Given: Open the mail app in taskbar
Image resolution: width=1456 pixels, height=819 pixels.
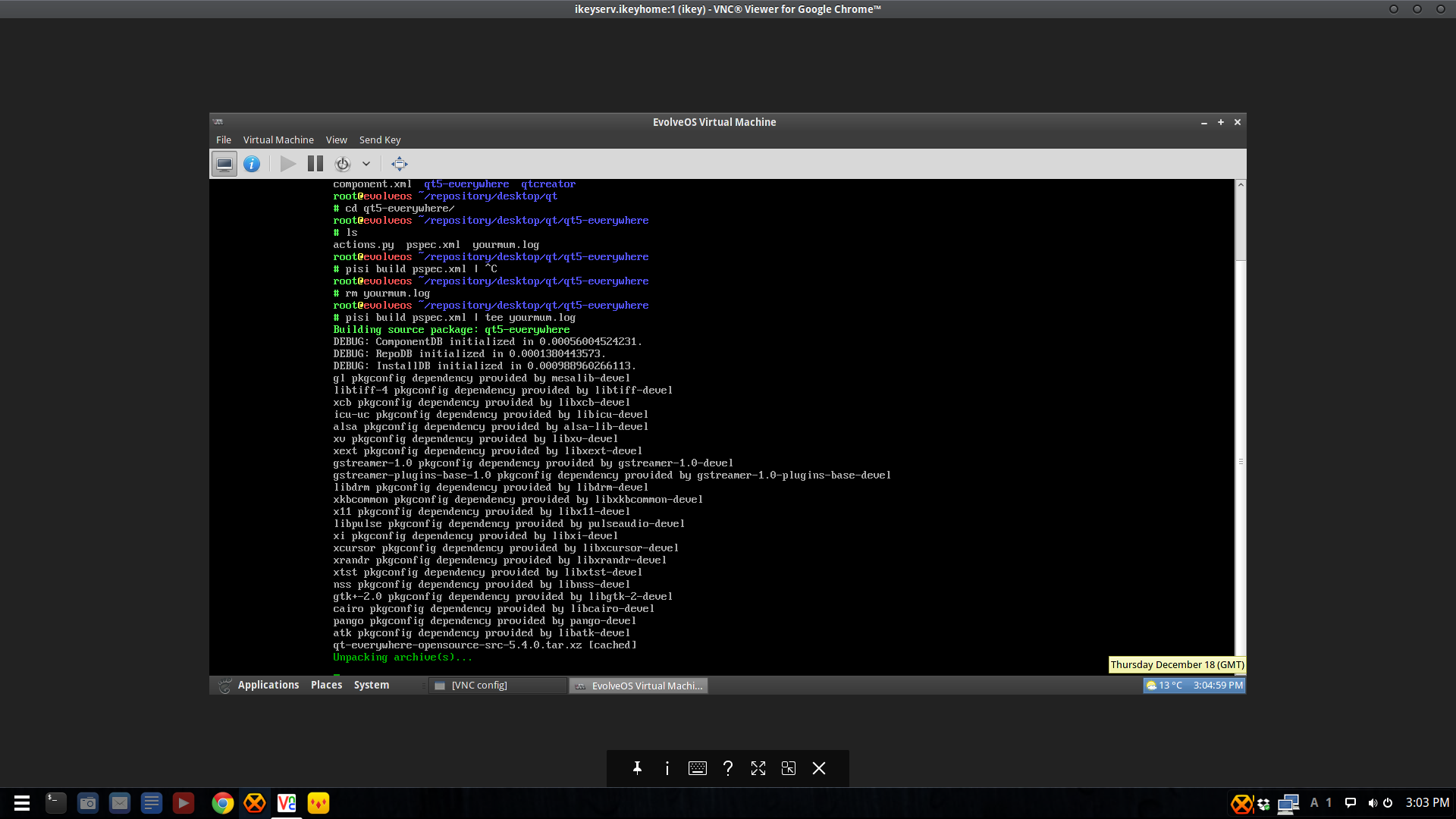Looking at the screenshot, I should (x=120, y=803).
